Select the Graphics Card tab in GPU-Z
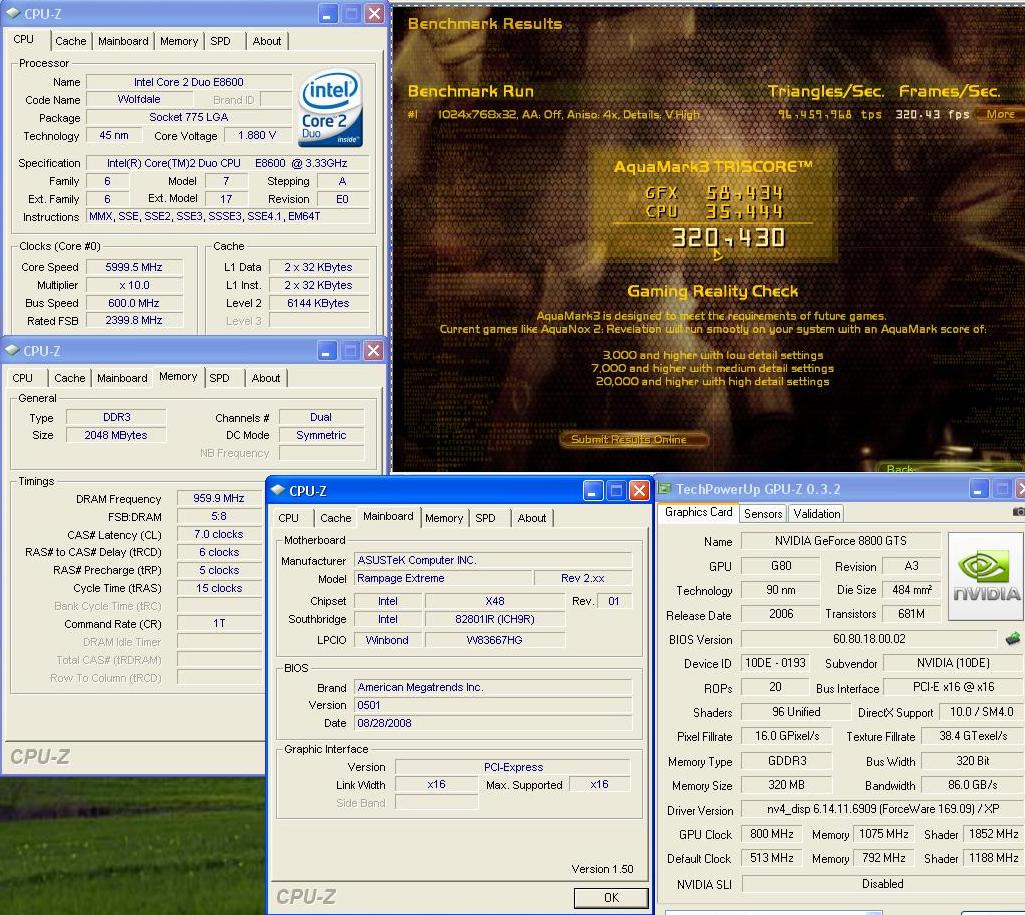This screenshot has height=915, width=1025. pyautogui.click(x=698, y=512)
